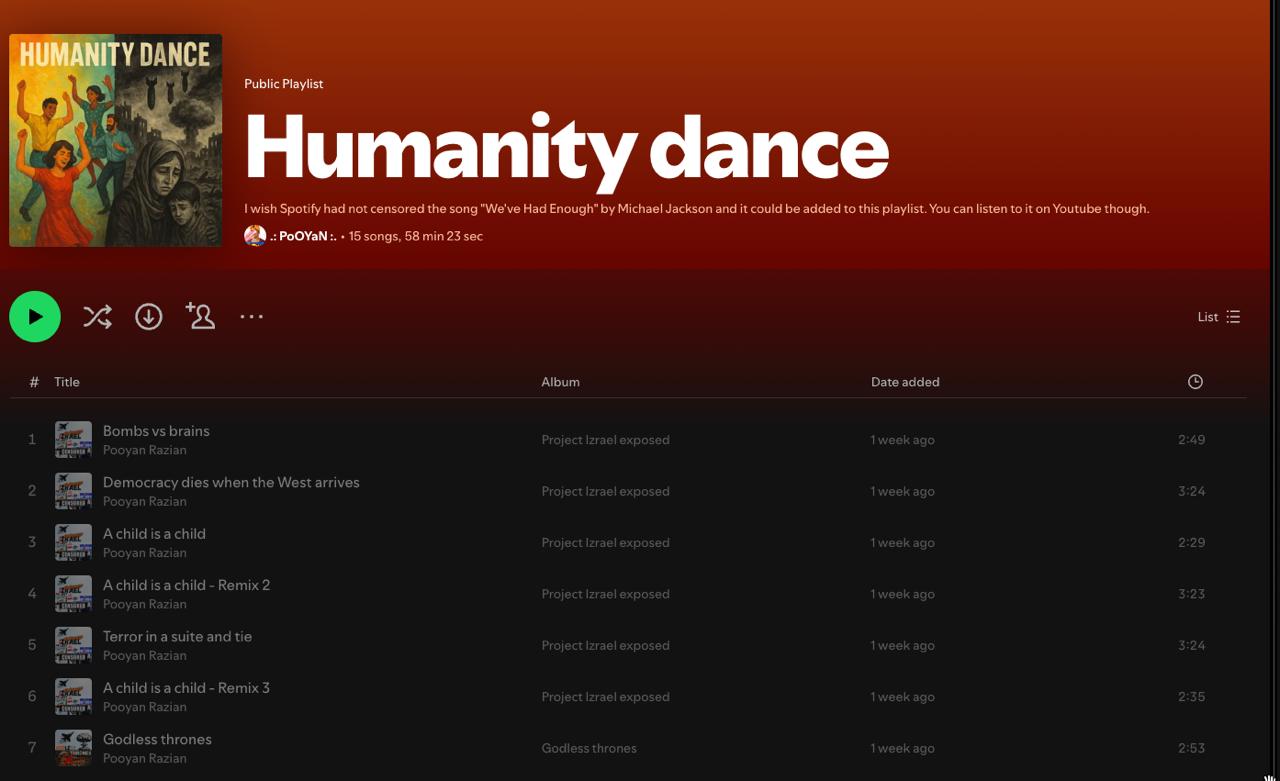Screen dimensions: 1280x781
Task: Select track Terror in a suite and tie
Action: click(177, 636)
